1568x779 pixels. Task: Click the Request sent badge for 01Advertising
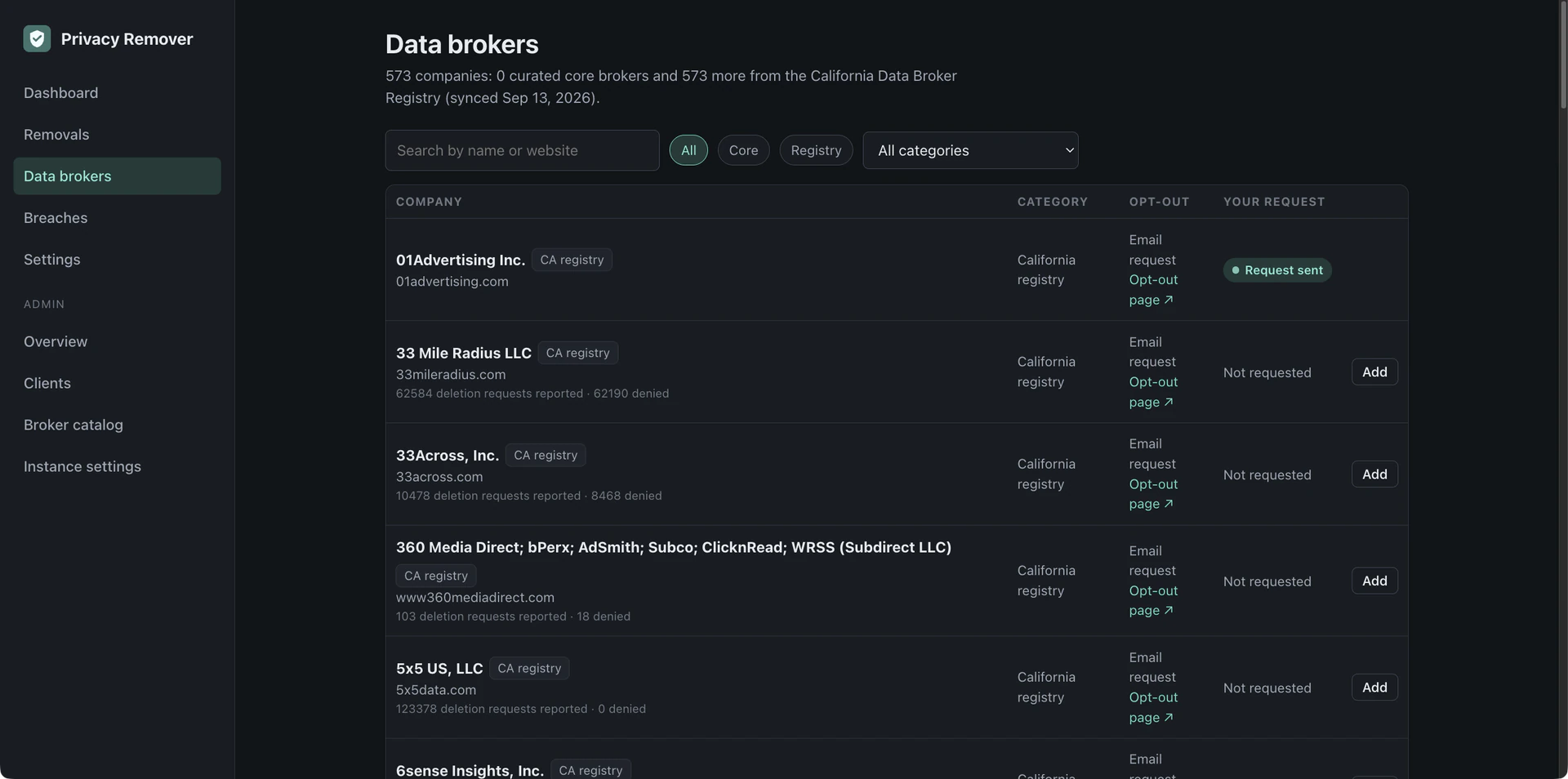point(1277,270)
